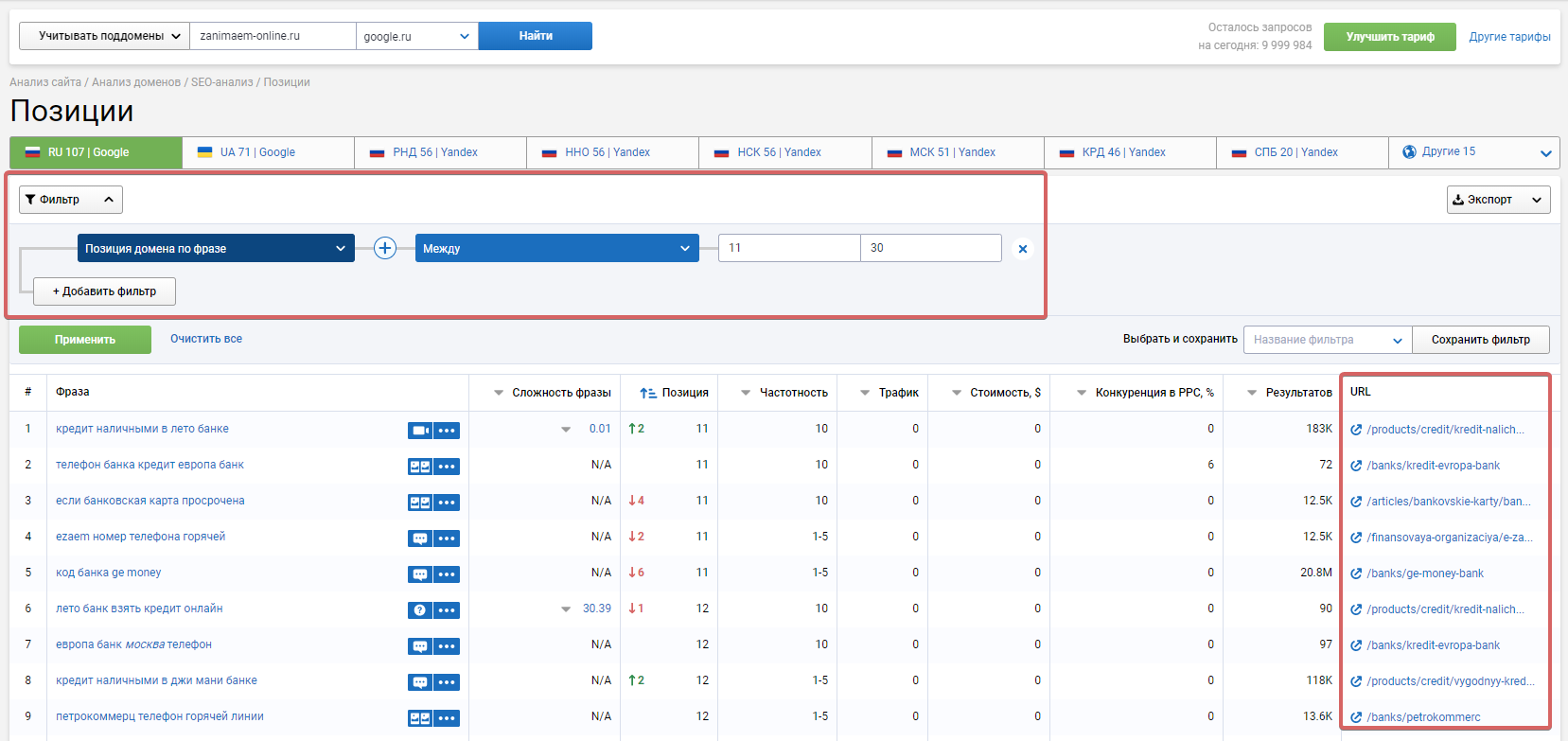Open external link icon for /banks/petrokommerc
This screenshot has height=741, width=1568.
(x=1356, y=717)
